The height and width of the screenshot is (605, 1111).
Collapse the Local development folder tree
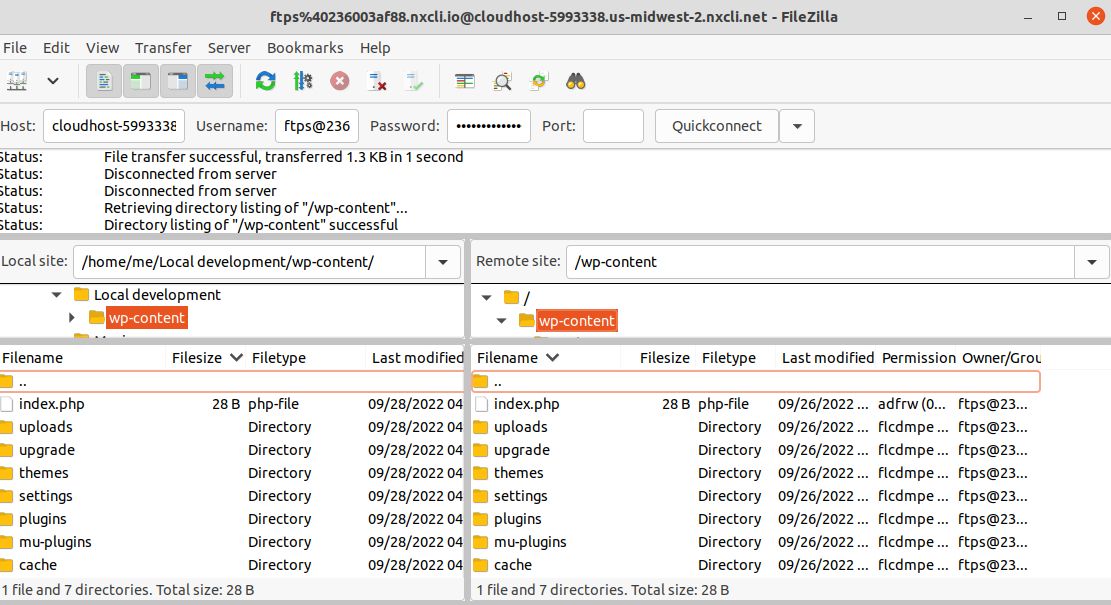coord(57,295)
